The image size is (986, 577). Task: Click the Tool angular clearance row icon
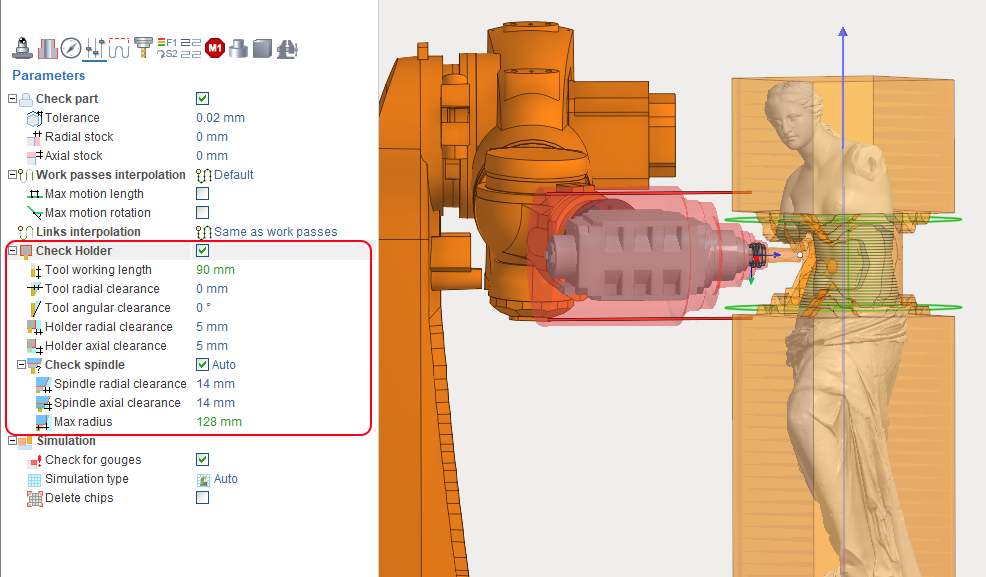36,308
